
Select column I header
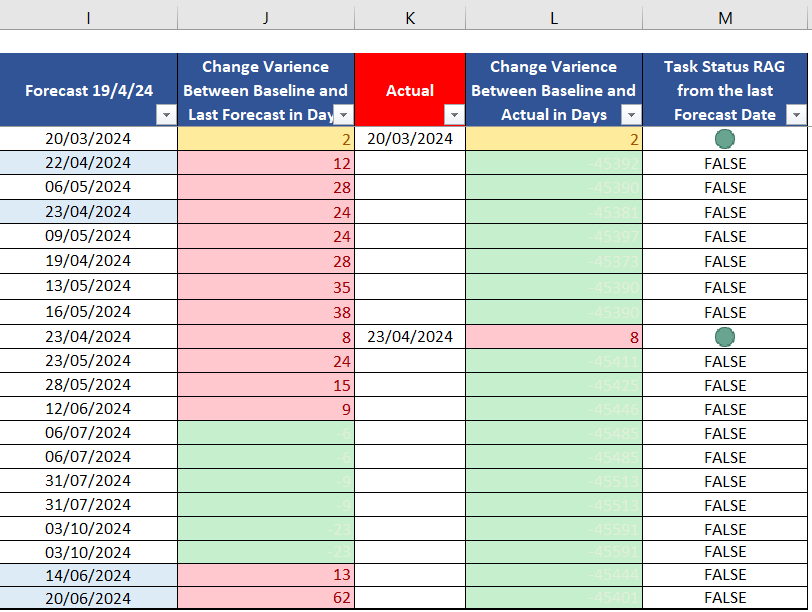pos(89,18)
